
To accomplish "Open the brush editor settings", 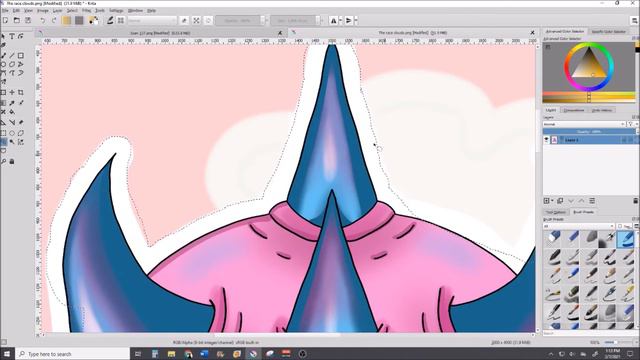I will pyautogui.click(x=110, y=20).
